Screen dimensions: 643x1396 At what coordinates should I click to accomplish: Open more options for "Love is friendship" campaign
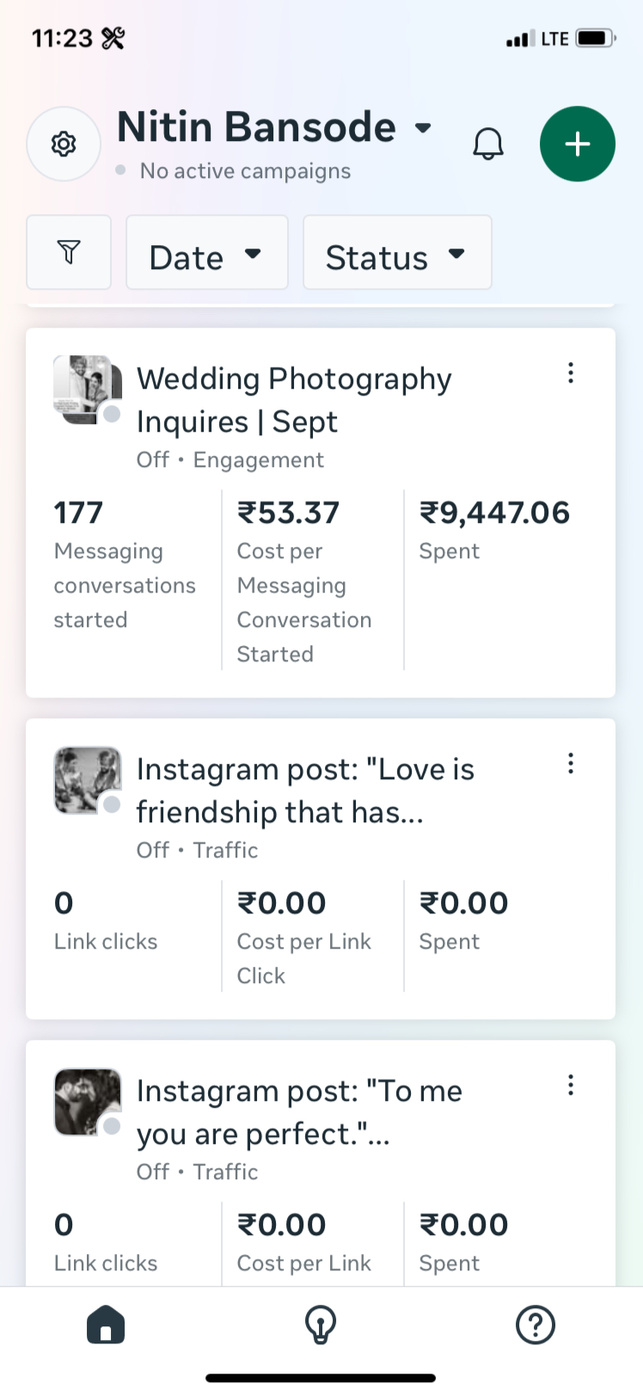point(570,764)
